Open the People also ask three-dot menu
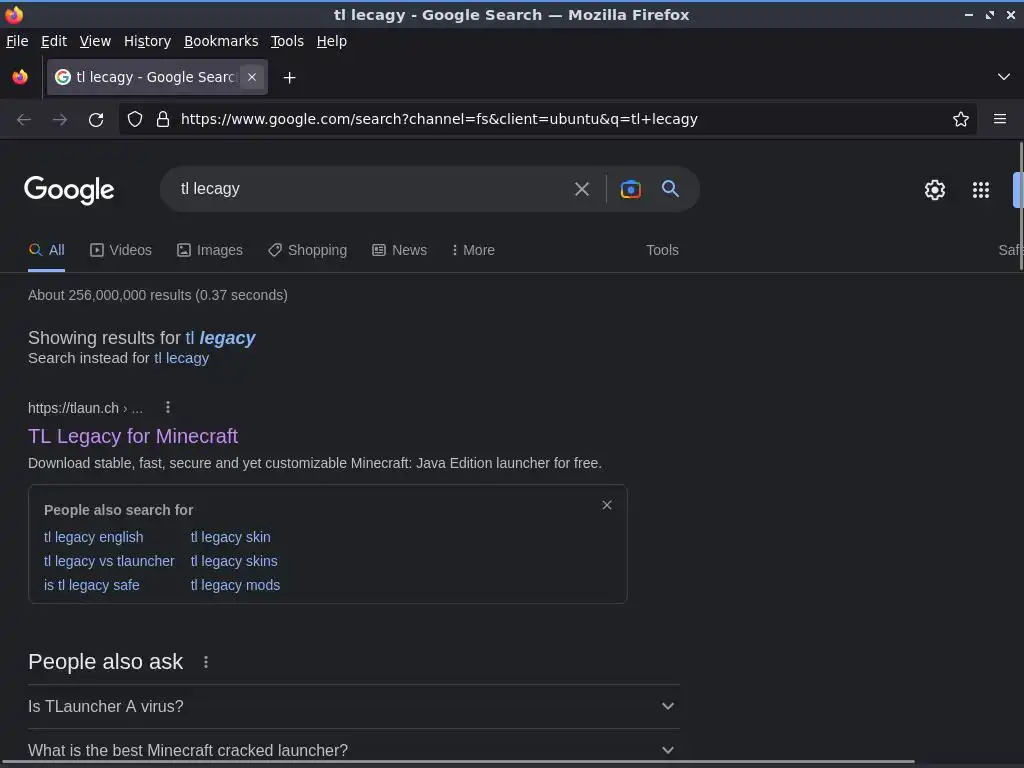Viewport: 1024px width, 768px height. coord(206,662)
